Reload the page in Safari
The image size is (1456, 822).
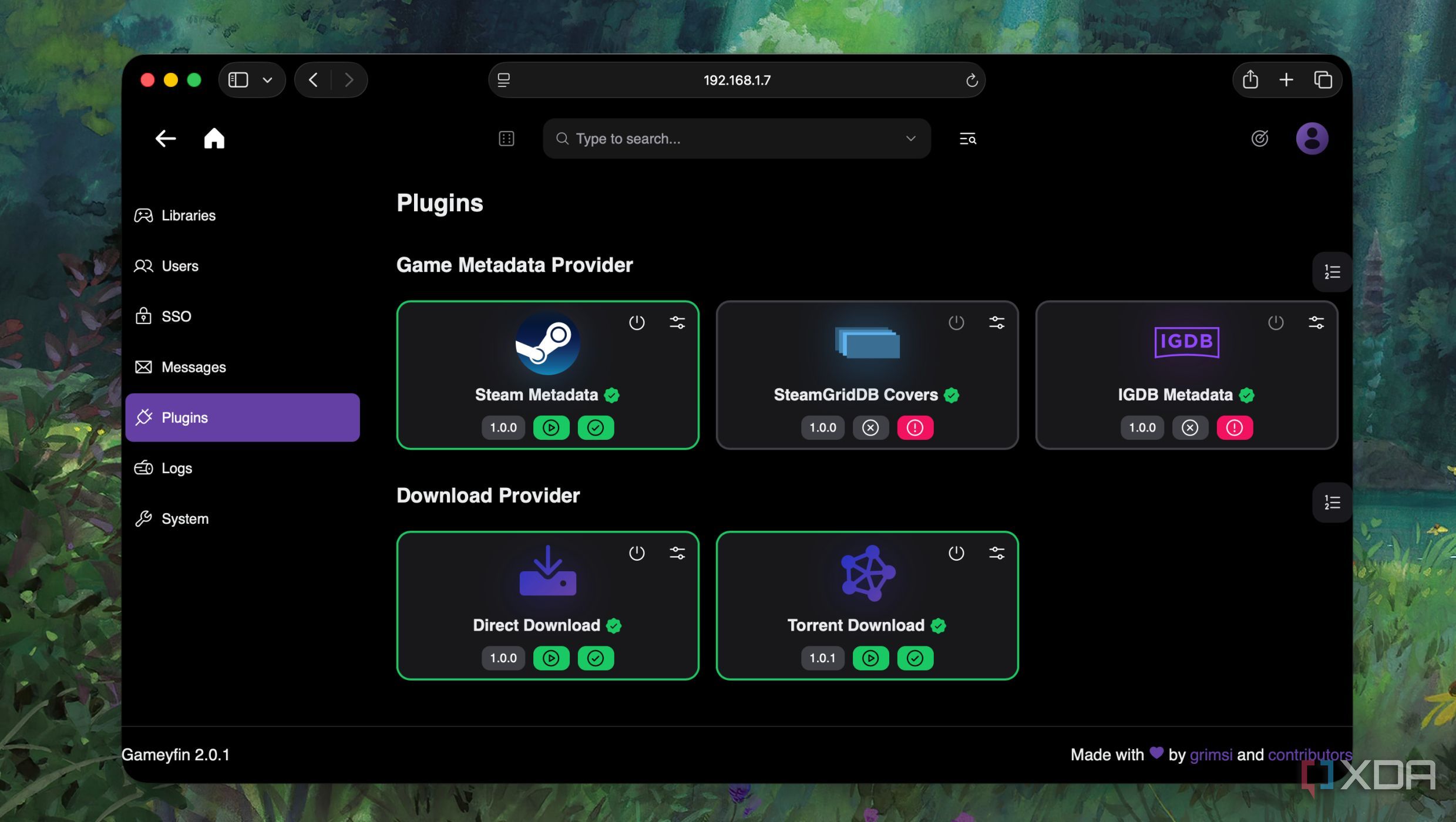click(971, 80)
